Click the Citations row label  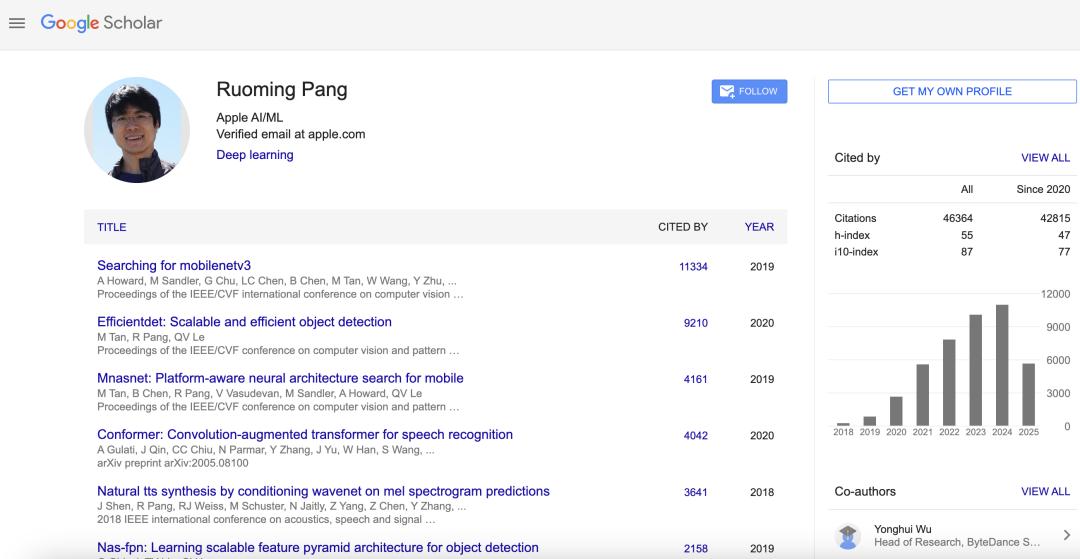[855, 218]
